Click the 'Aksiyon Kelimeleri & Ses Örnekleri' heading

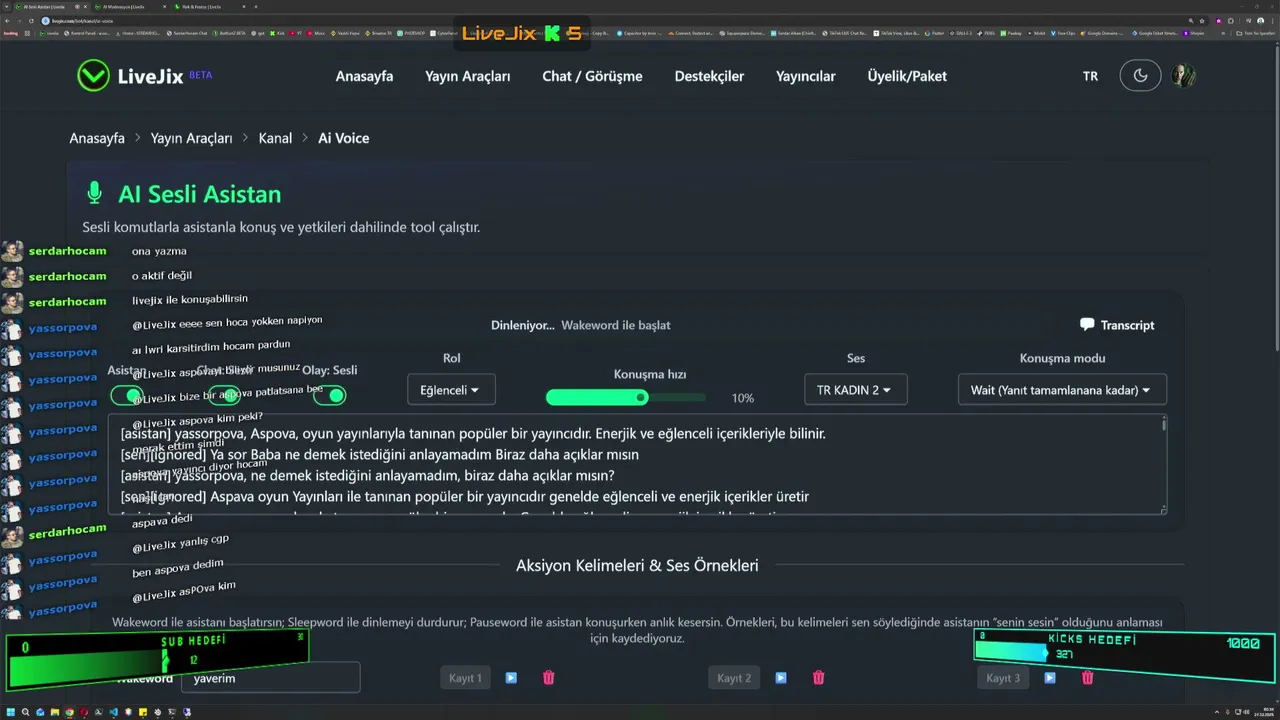637,565
